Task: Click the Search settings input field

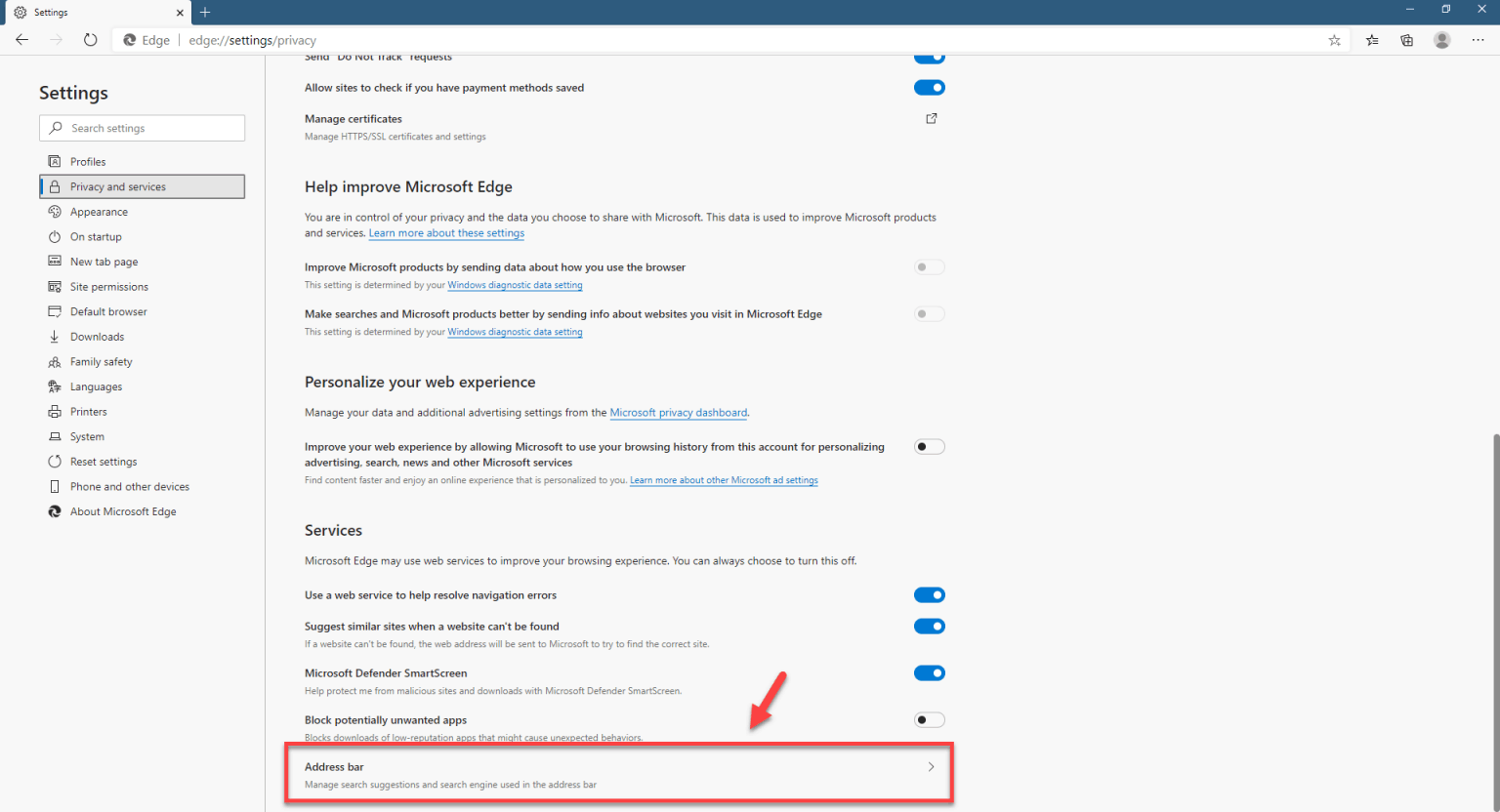Action: tap(142, 128)
